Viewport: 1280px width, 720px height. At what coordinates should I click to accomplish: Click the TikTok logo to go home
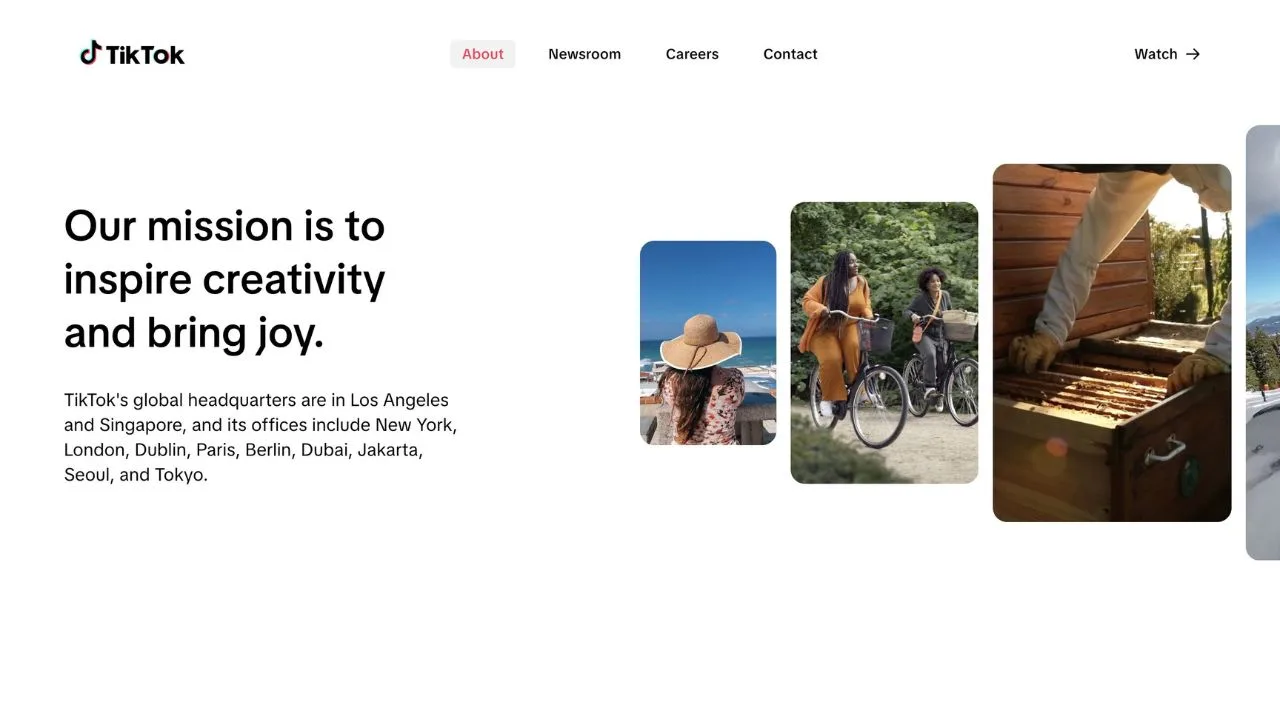pos(130,53)
